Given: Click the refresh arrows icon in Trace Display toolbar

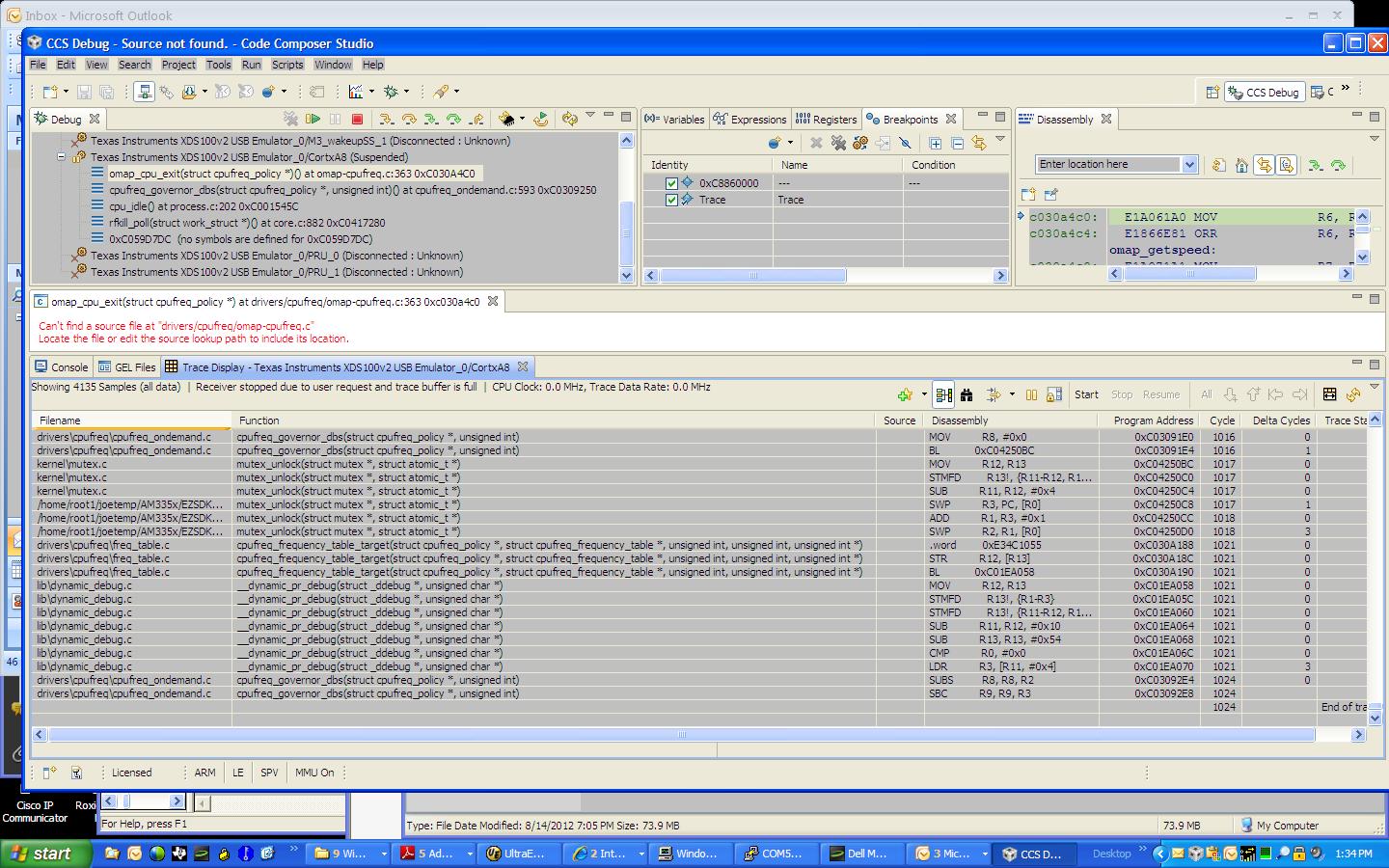Looking at the screenshot, I should pos(1353,394).
